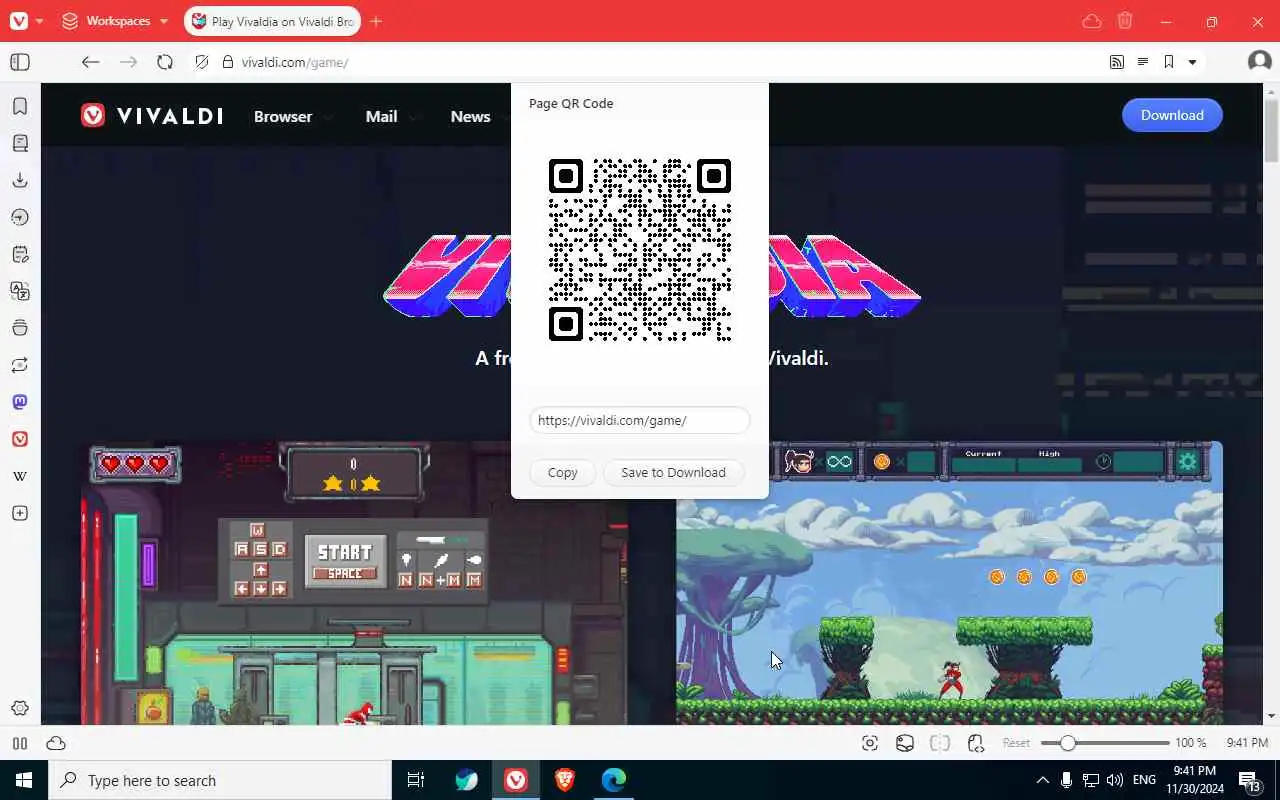Screen dimensions: 1280x800
Task: Open the Notes panel
Action: 20,254
